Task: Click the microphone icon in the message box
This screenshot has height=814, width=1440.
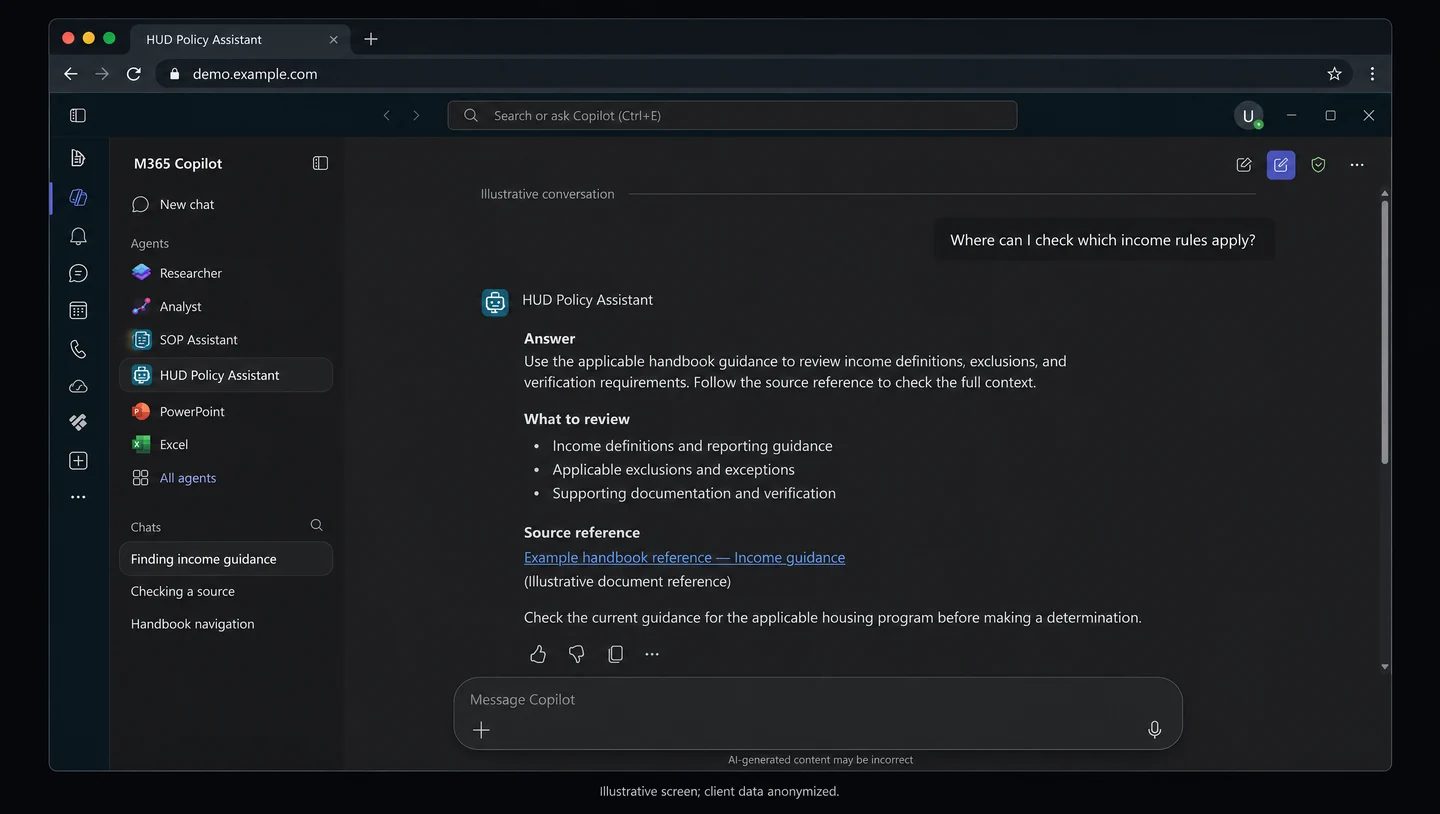Action: [x=1154, y=730]
